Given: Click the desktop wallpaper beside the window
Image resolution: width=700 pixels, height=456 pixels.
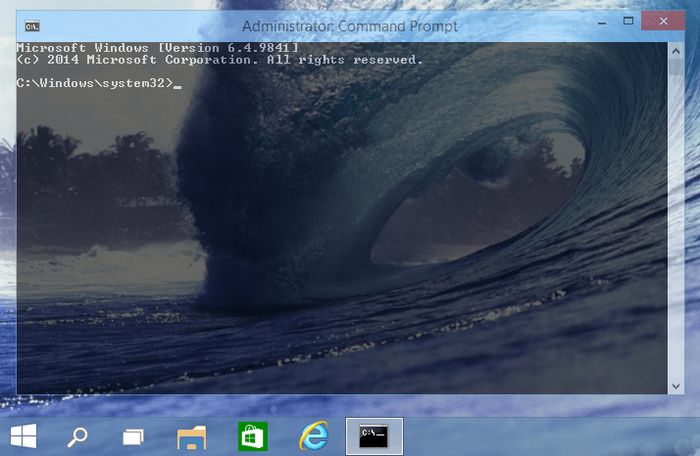Looking at the screenshot, I should (692, 250).
